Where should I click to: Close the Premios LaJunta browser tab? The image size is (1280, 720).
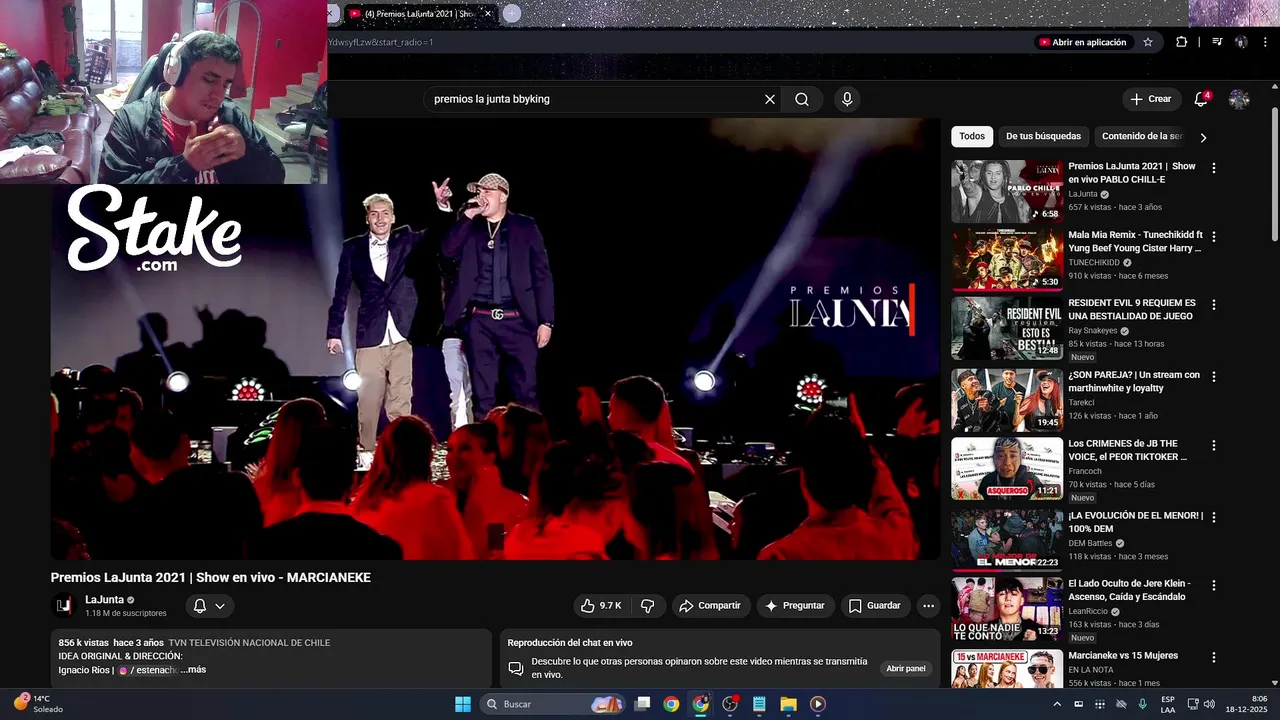click(x=487, y=14)
